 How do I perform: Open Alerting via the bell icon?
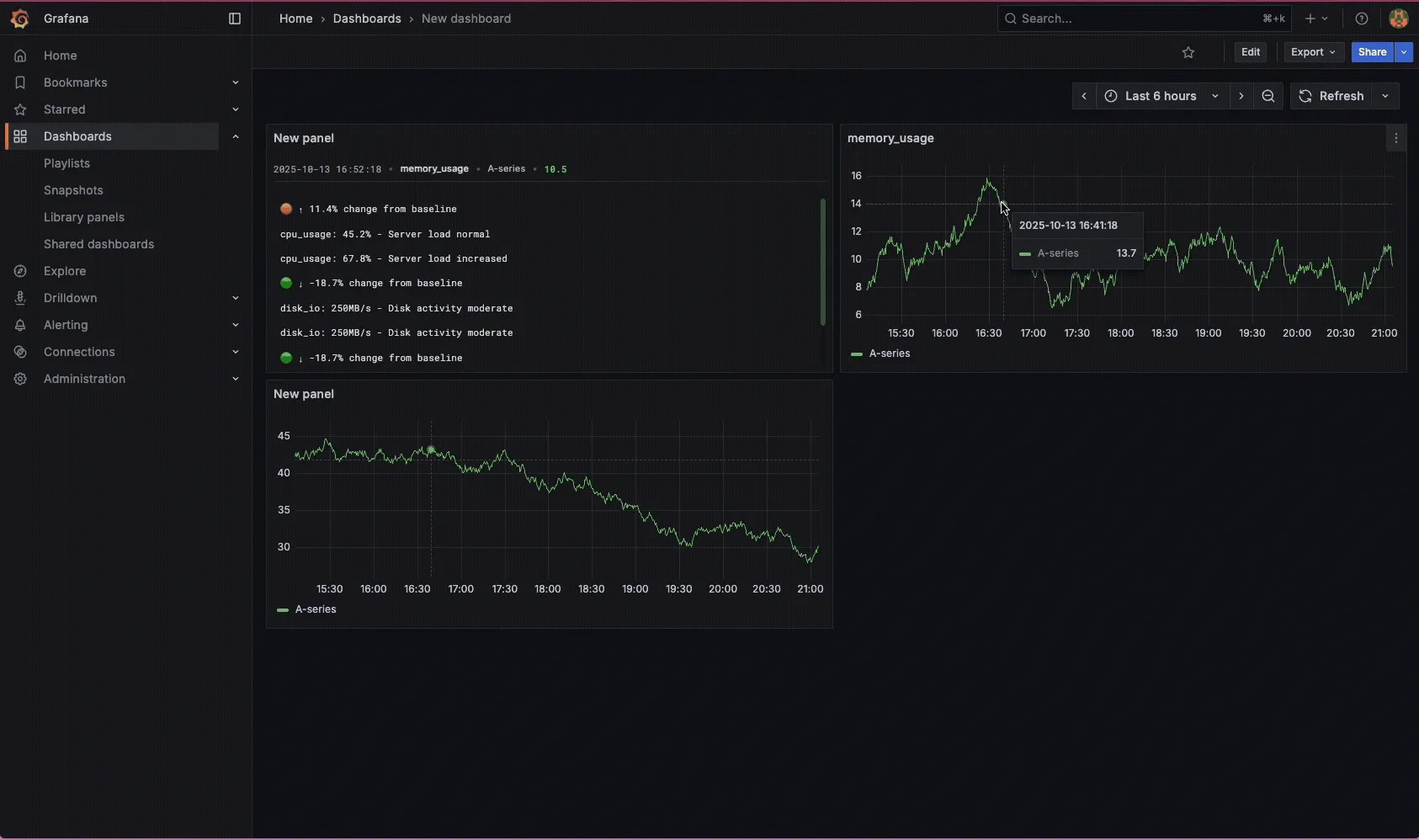[x=19, y=325]
